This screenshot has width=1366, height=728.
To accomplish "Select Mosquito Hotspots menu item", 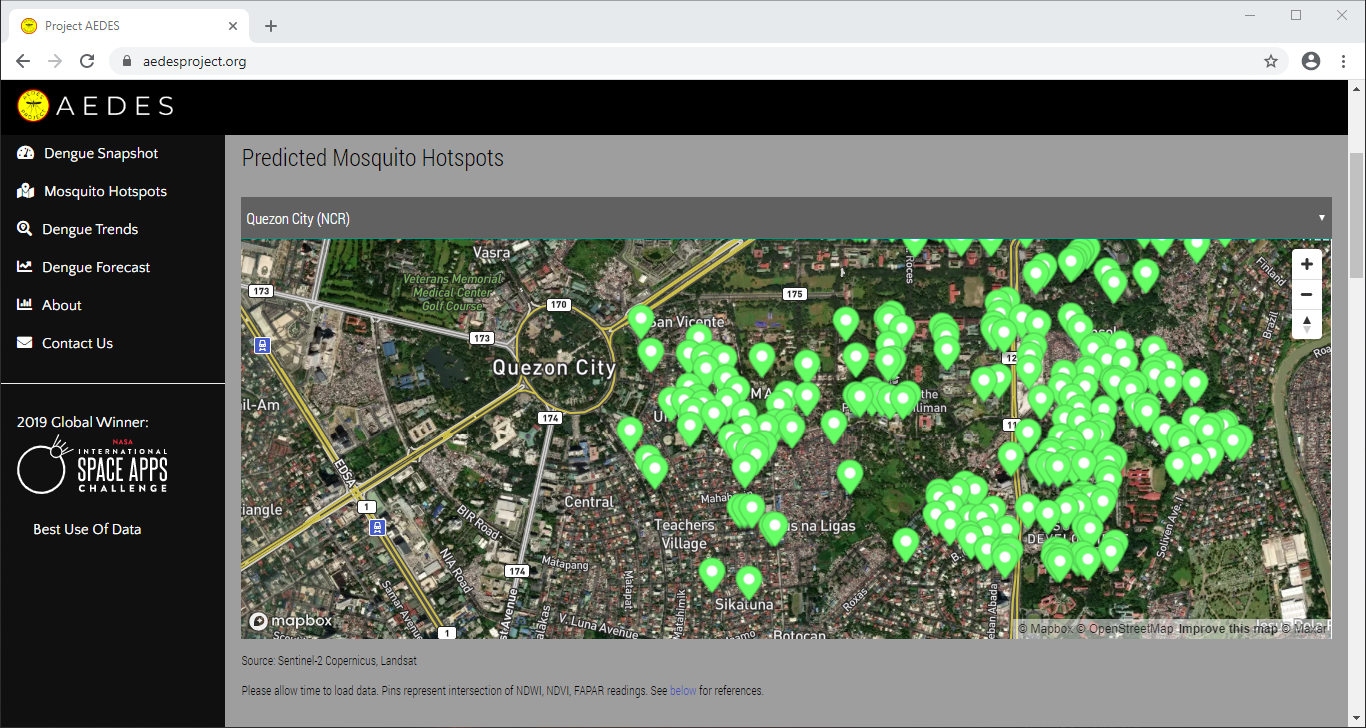I will (104, 191).
